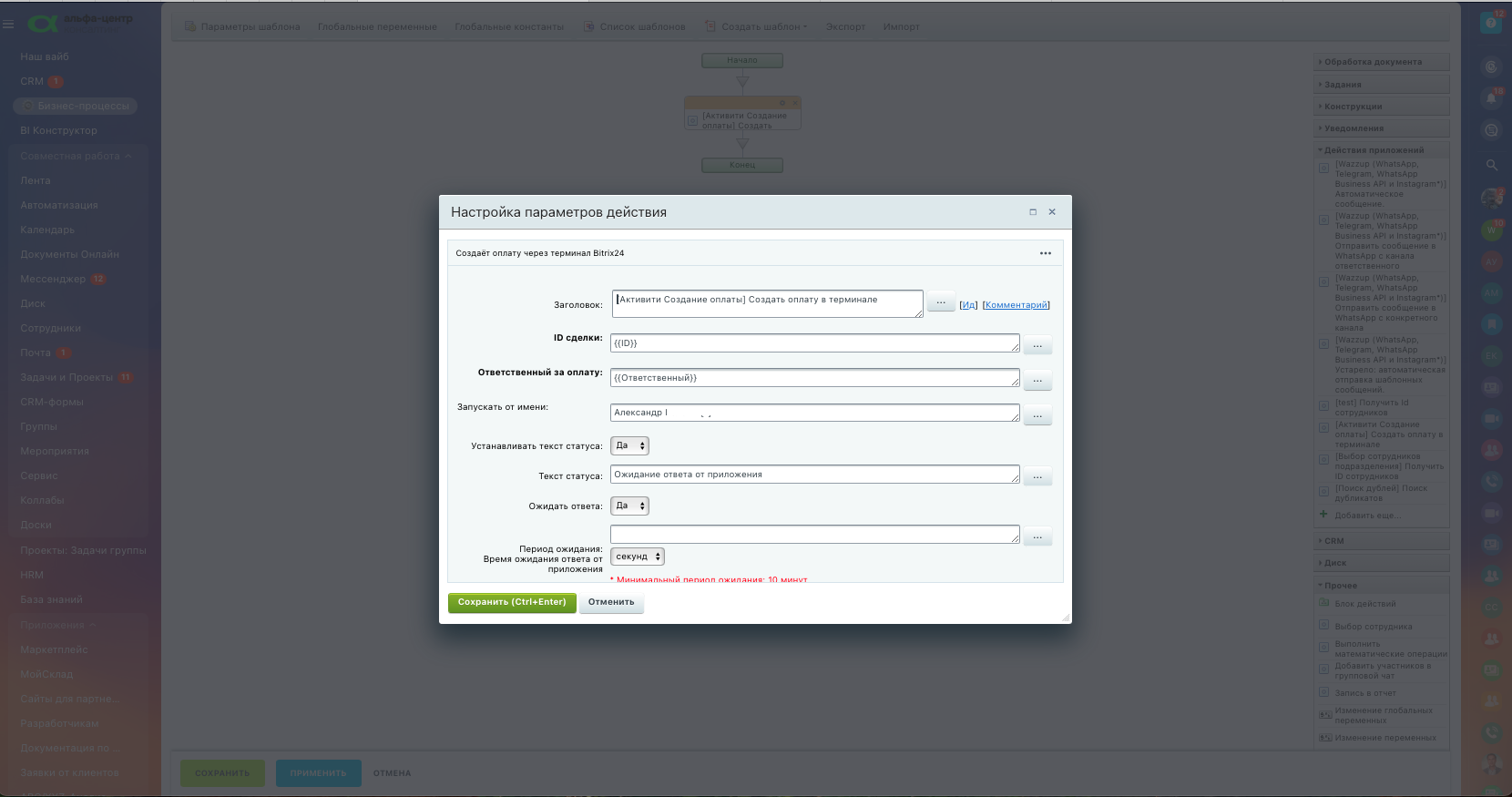This screenshot has width=1512, height=797.
Task: Focus the Заголовок text field
Action: [767, 303]
